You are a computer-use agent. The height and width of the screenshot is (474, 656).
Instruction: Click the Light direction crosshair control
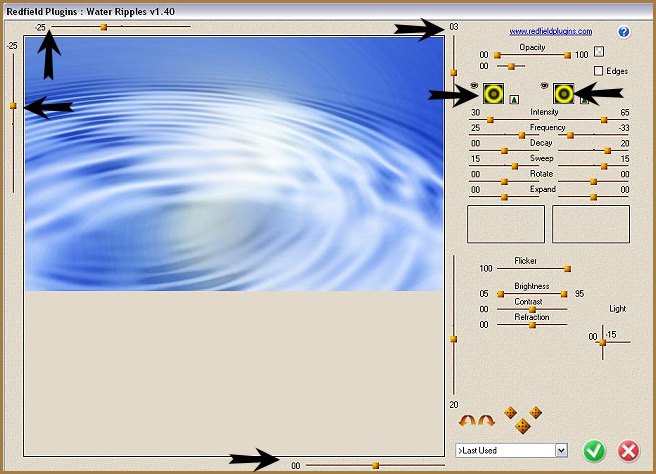[x=602, y=342]
